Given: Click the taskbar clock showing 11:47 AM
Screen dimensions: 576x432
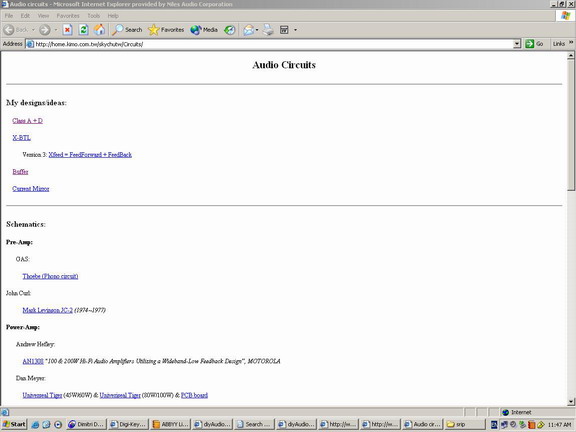Looking at the screenshot, I should click(x=559, y=425).
